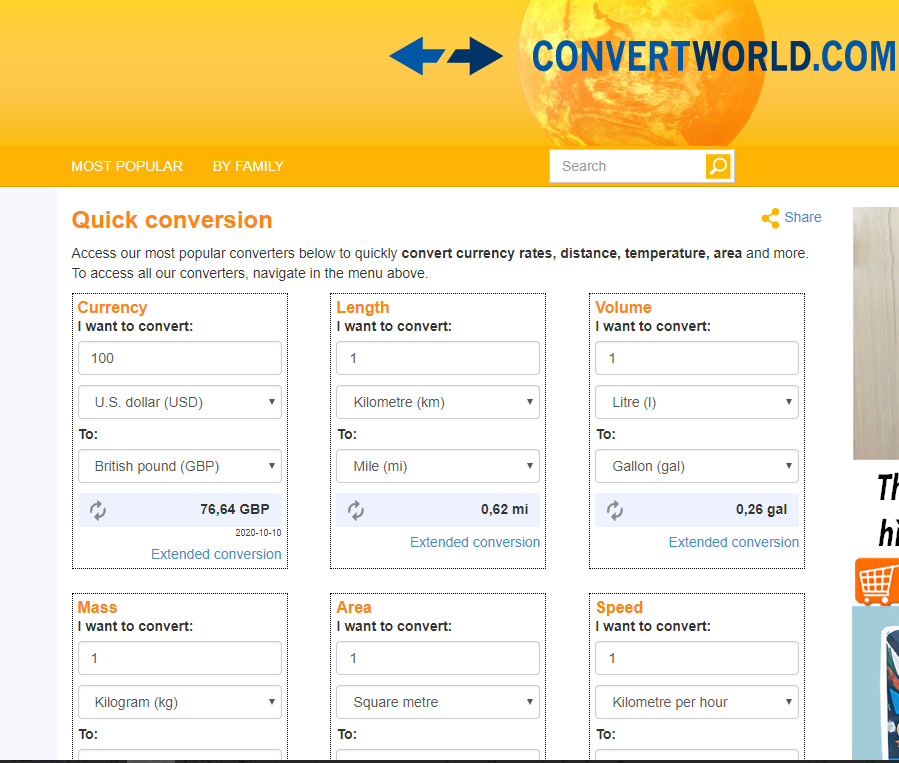Click the Speed amount input field
This screenshot has height=763, width=899.
pyautogui.click(x=697, y=658)
